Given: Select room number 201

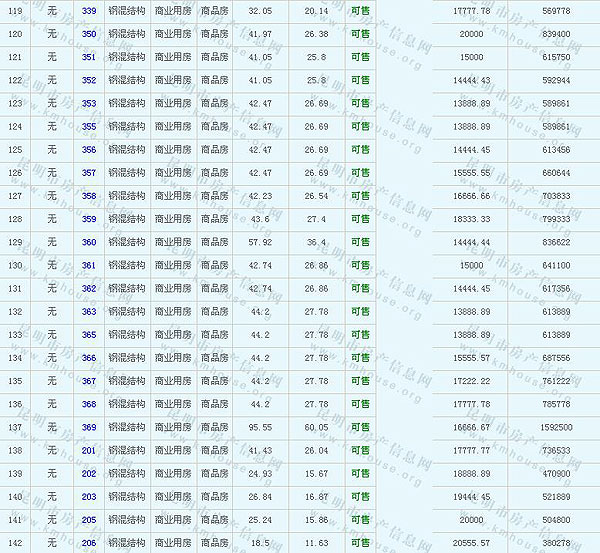Looking at the screenshot, I should [89, 451].
